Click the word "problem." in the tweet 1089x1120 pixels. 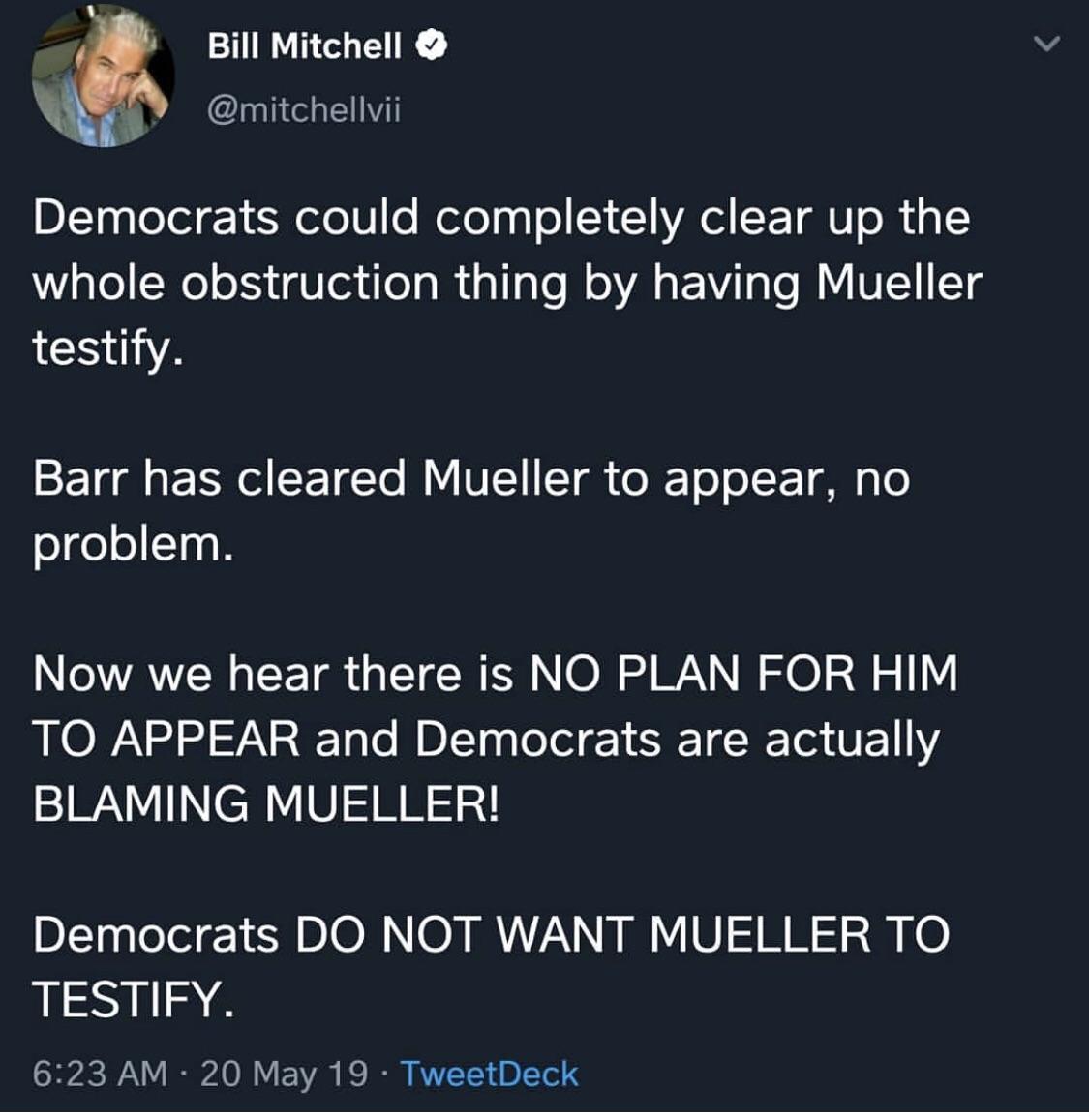133,544
